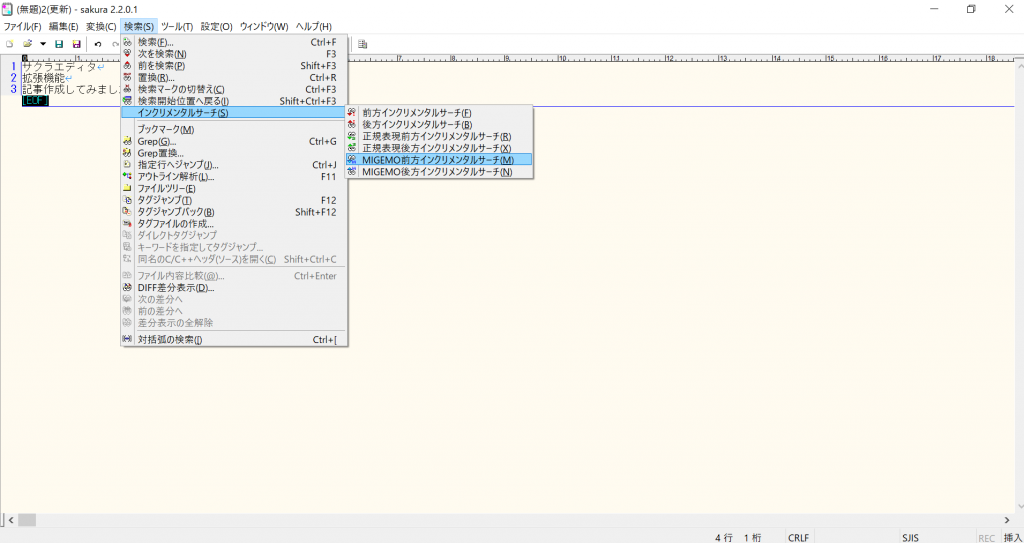This screenshot has width=1024, height=543.
Task: Choose 指定行へジャンプ(J)... entry
Action: pyautogui.click(x=234, y=165)
